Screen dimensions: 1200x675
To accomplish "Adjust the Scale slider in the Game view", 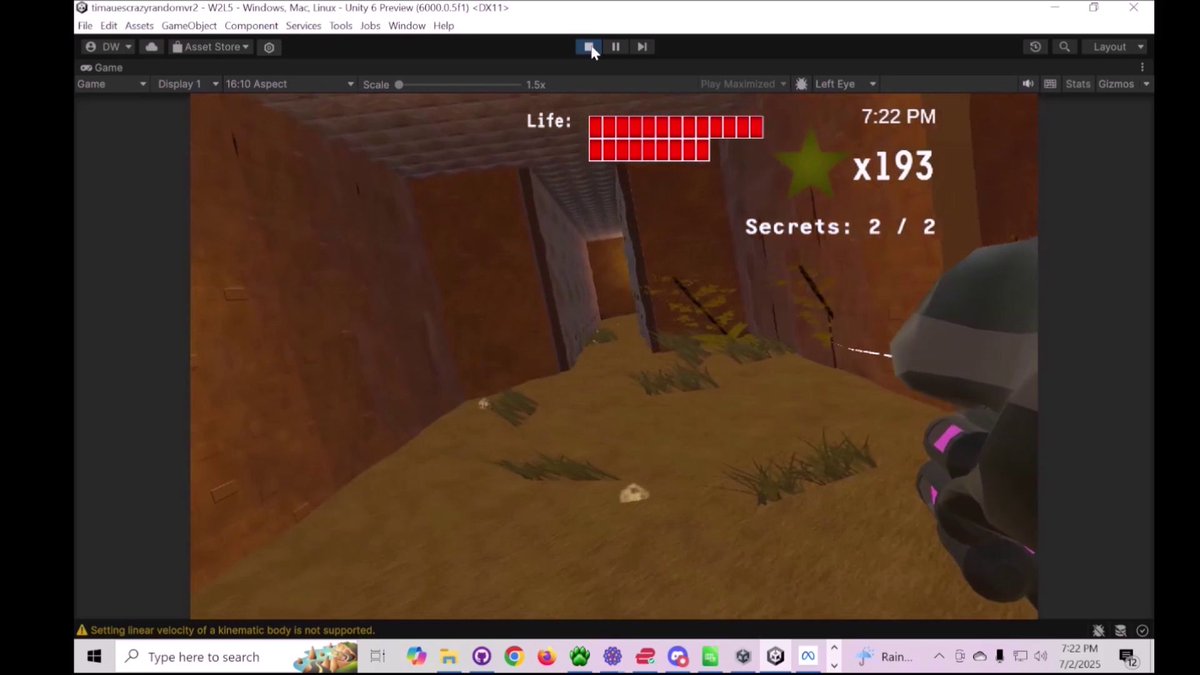I will 398,84.
